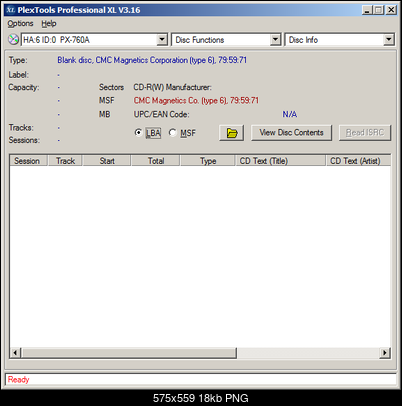Click the Total column header
This screenshot has height=406, width=402.
[156, 161]
